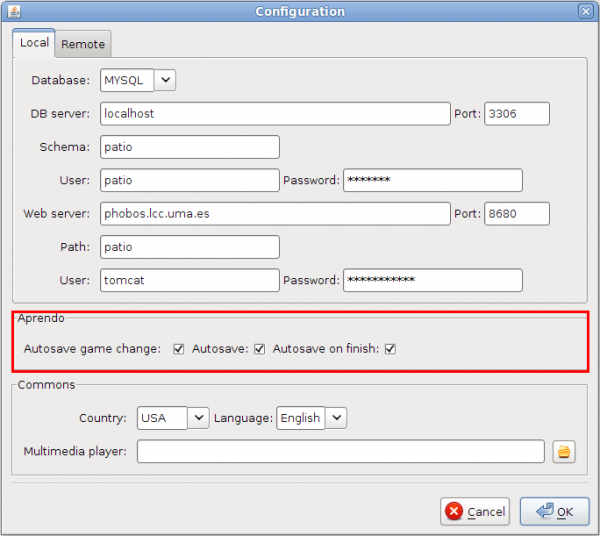Edit the DB server localhost field
Image resolution: width=600 pixels, height=536 pixels.
(275, 114)
